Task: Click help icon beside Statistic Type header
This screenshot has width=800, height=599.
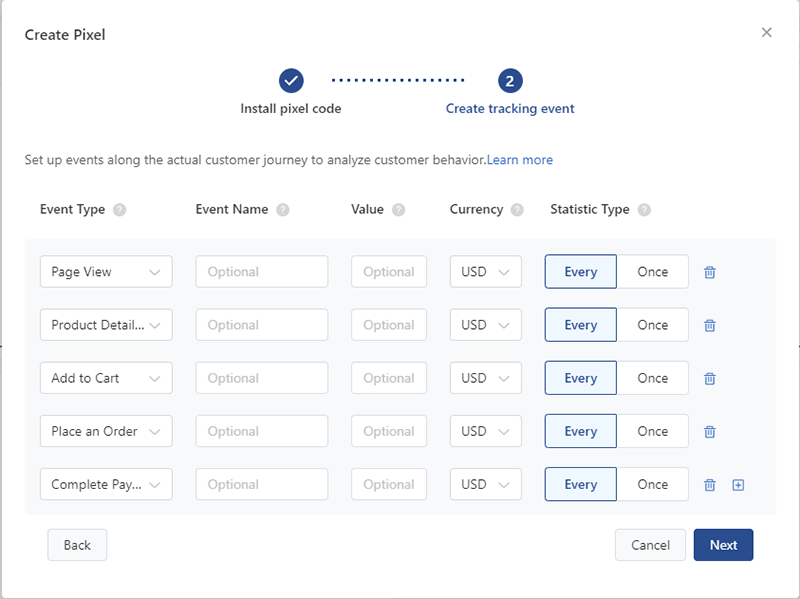Action: pos(644,210)
